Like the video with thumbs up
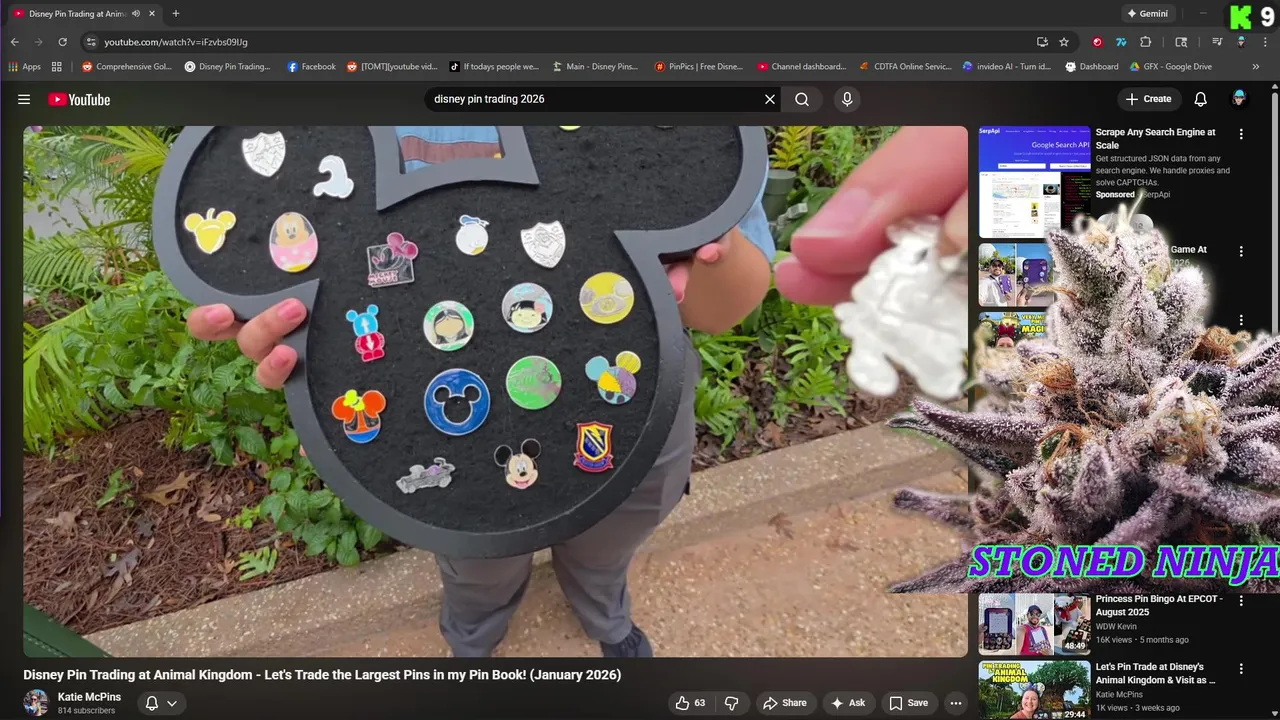Viewport: 1280px width, 720px height. (x=690, y=703)
